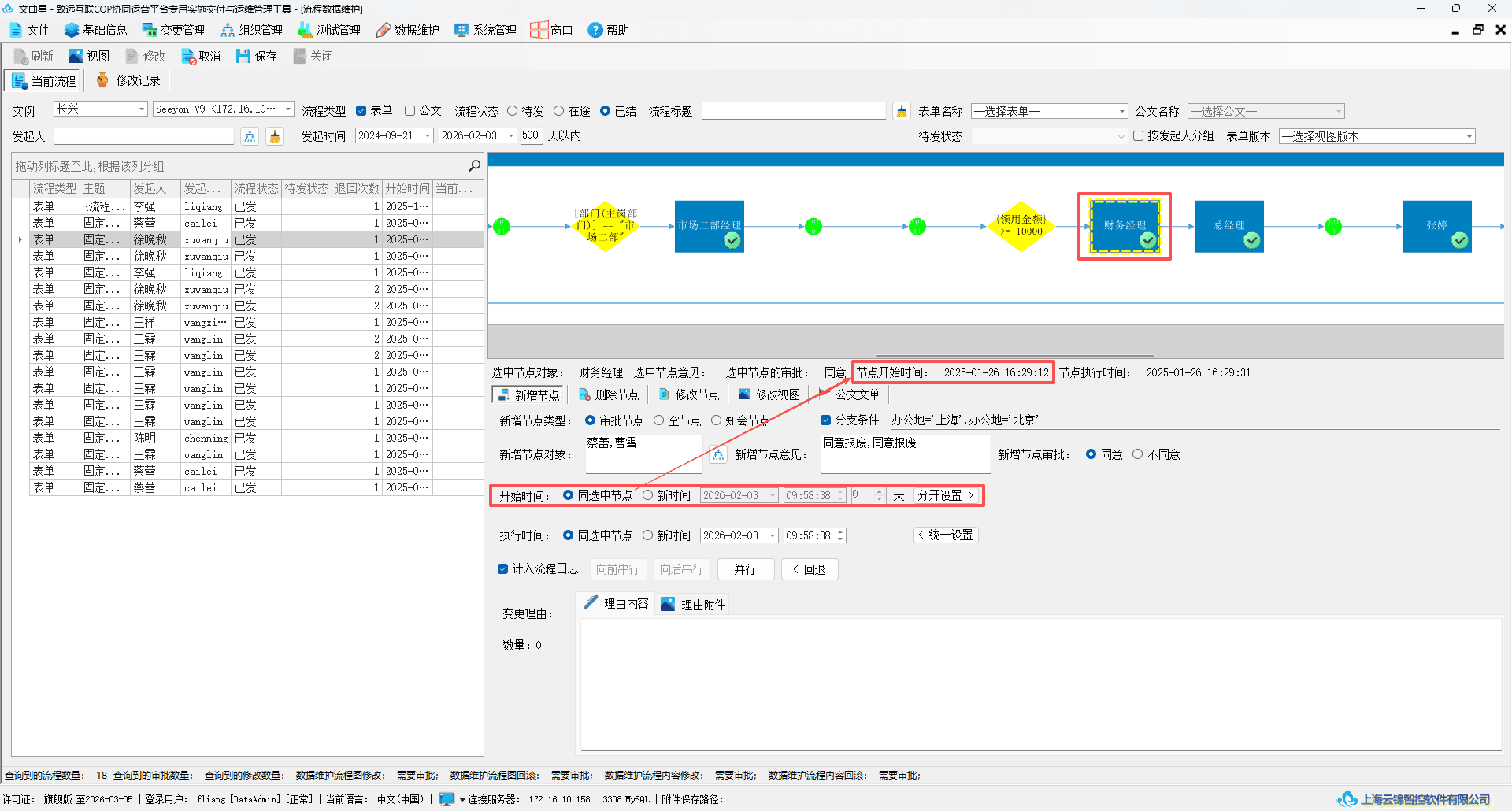Screen dimensions: 1512x811
Task: Click the 并行 button
Action: point(745,569)
